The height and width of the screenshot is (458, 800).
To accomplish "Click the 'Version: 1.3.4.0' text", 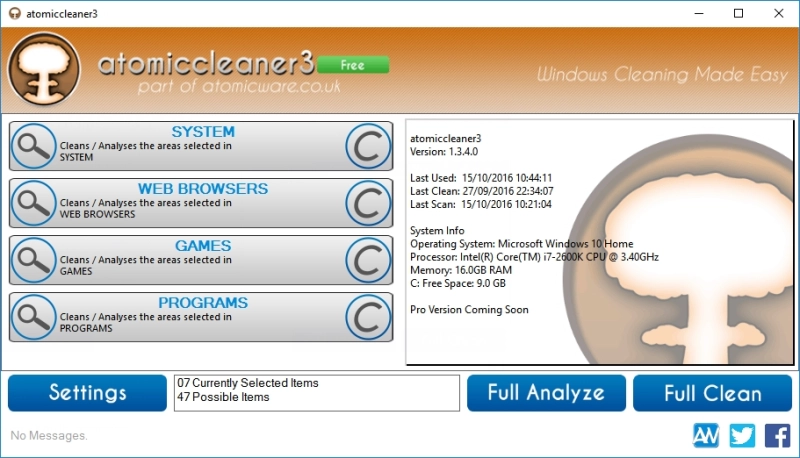I will (444, 151).
